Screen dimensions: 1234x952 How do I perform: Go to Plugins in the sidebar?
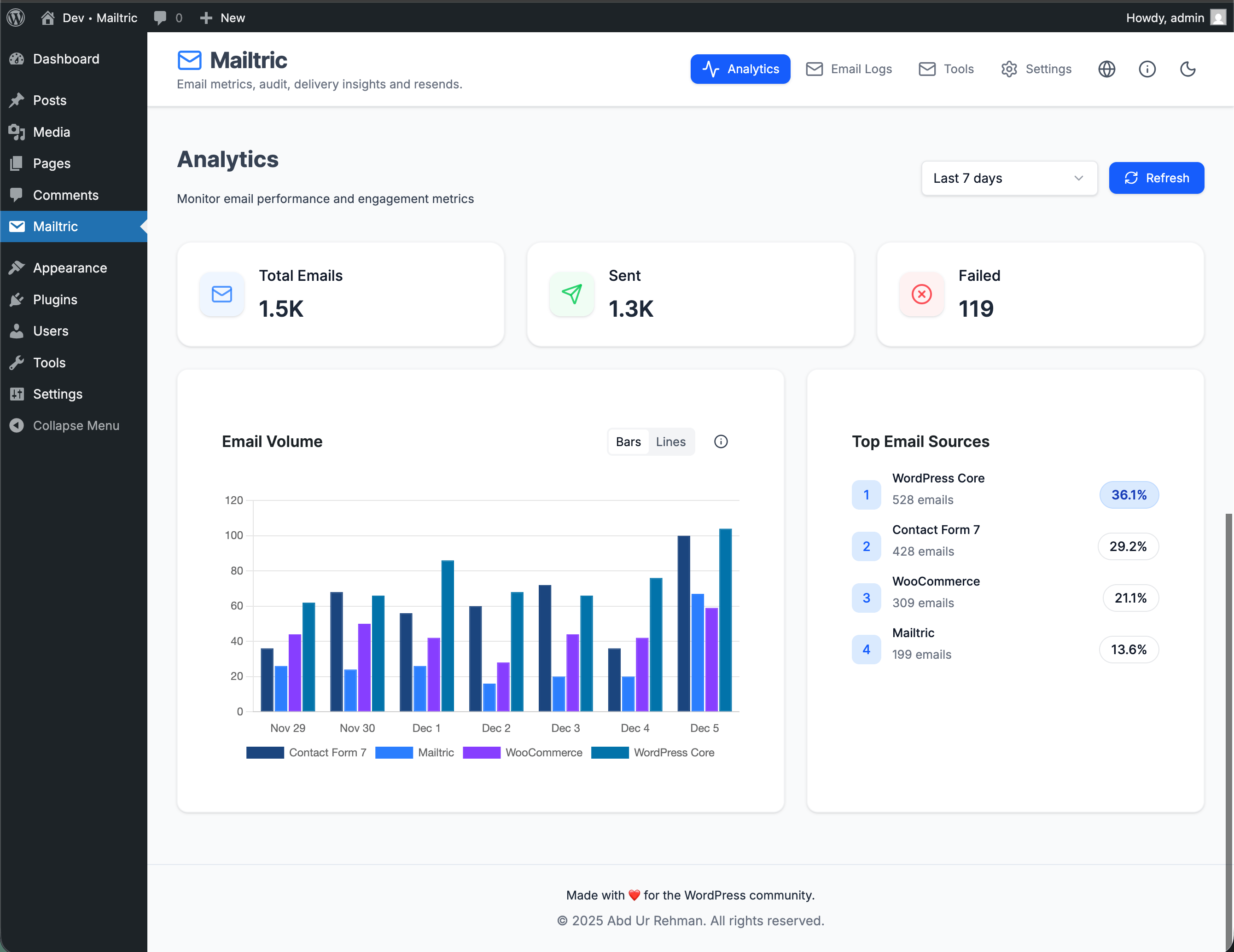[55, 299]
